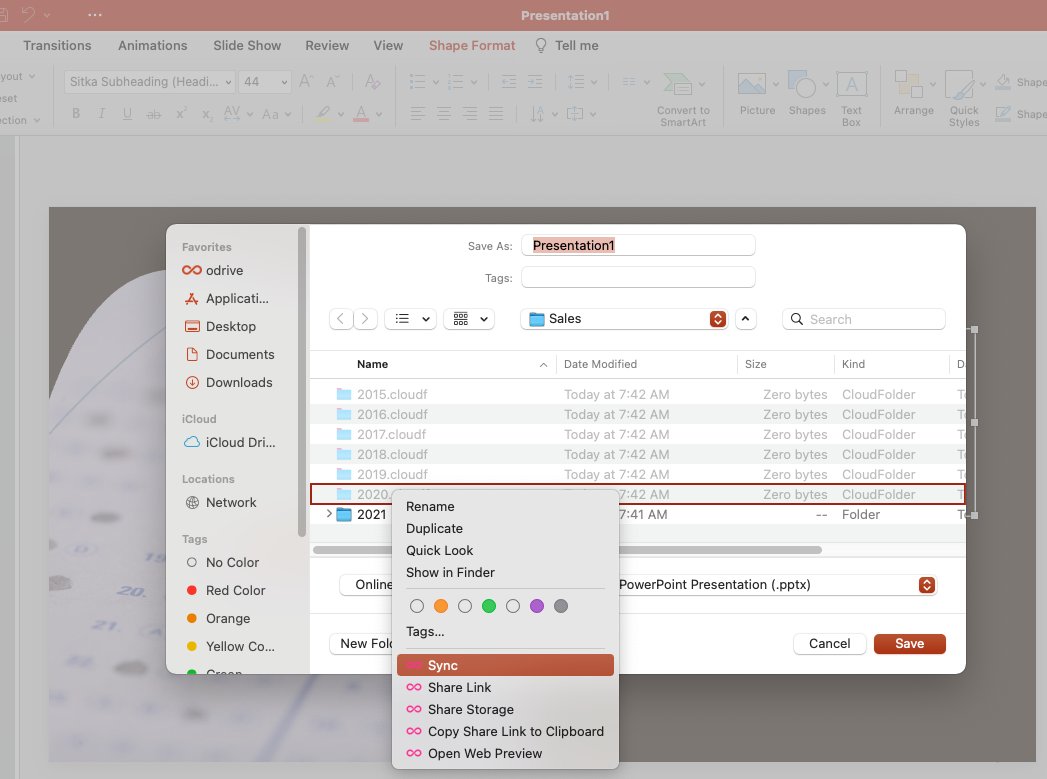Click Justify text icon in ribbon

495,113
